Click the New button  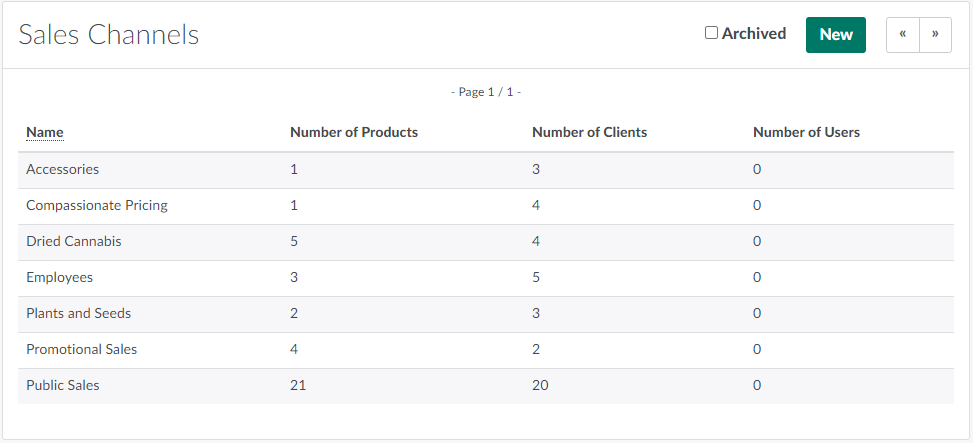[835, 34]
